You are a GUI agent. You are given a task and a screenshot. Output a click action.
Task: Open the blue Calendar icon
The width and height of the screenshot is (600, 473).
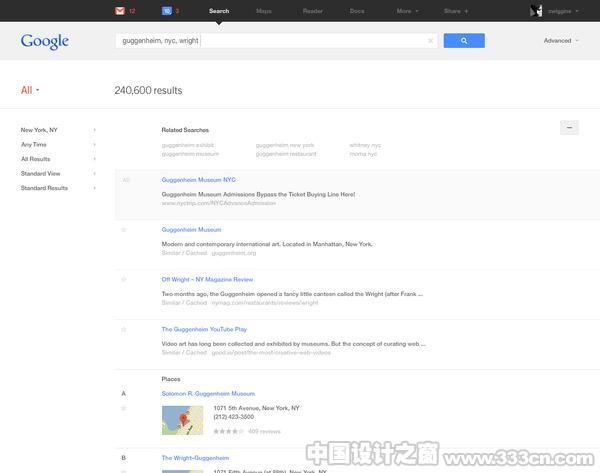166,11
